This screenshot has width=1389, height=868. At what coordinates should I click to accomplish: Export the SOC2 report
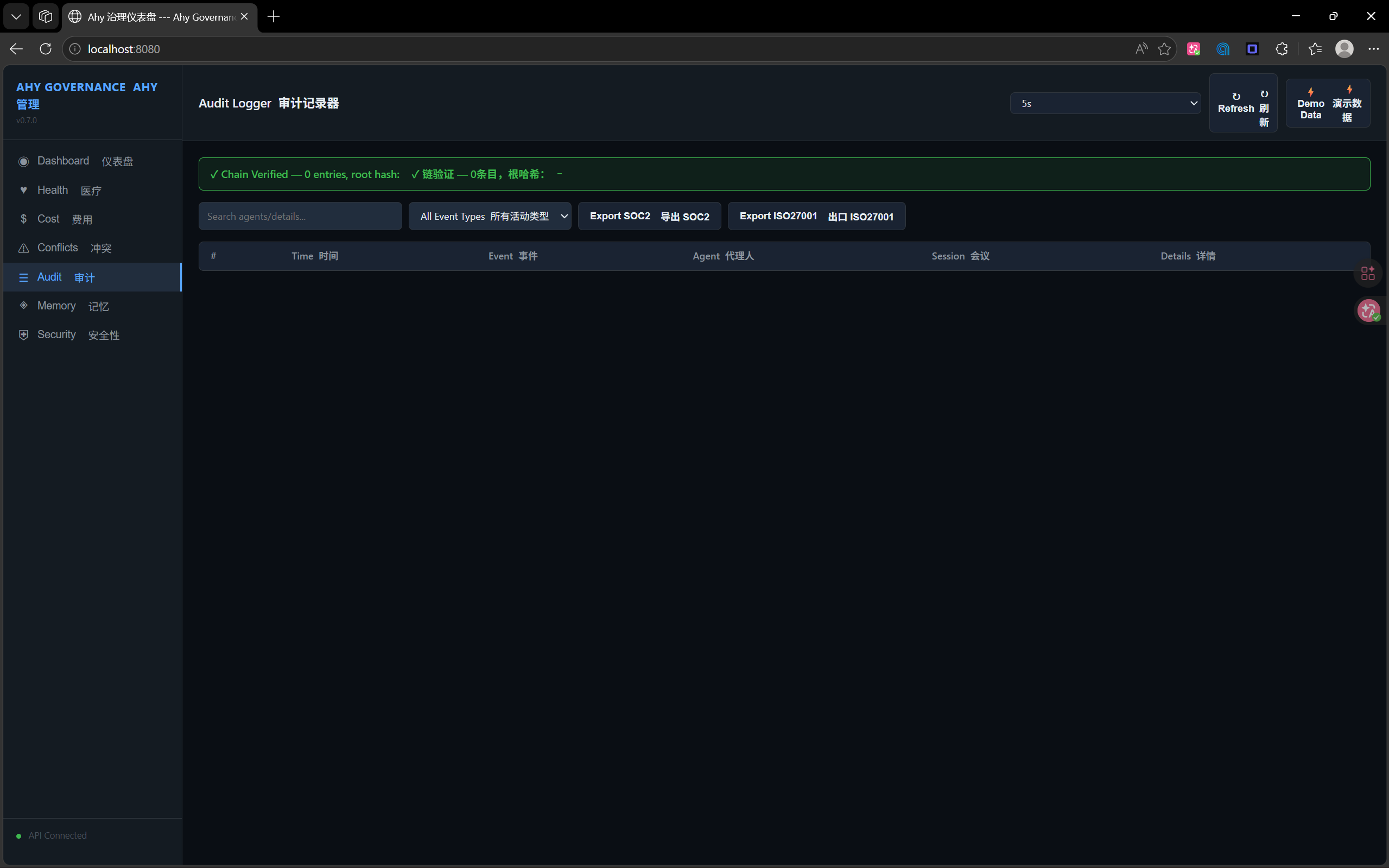pyautogui.click(x=649, y=217)
